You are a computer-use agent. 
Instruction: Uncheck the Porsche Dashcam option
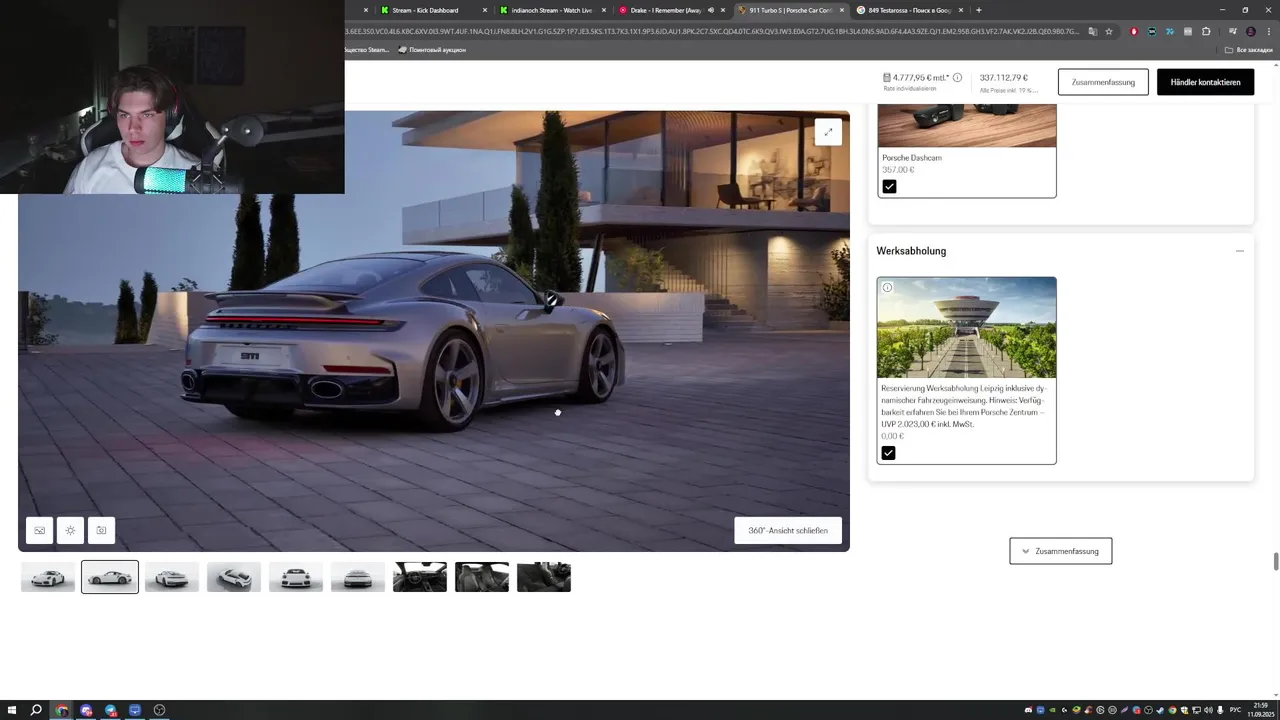tap(889, 186)
